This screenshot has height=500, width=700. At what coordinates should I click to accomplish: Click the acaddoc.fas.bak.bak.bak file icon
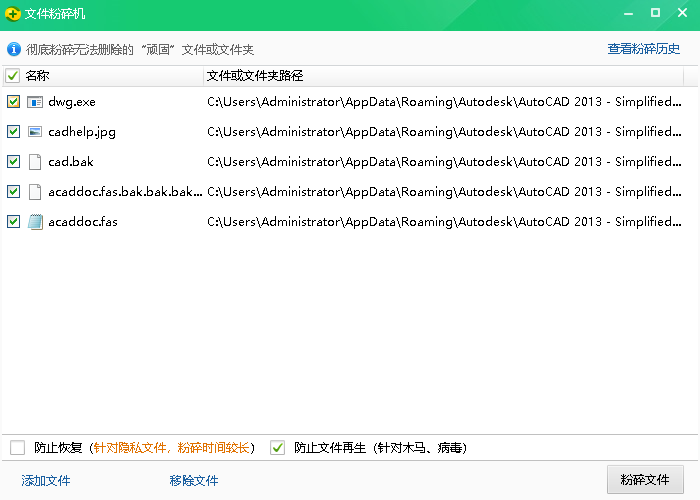(x=35, y=192)
